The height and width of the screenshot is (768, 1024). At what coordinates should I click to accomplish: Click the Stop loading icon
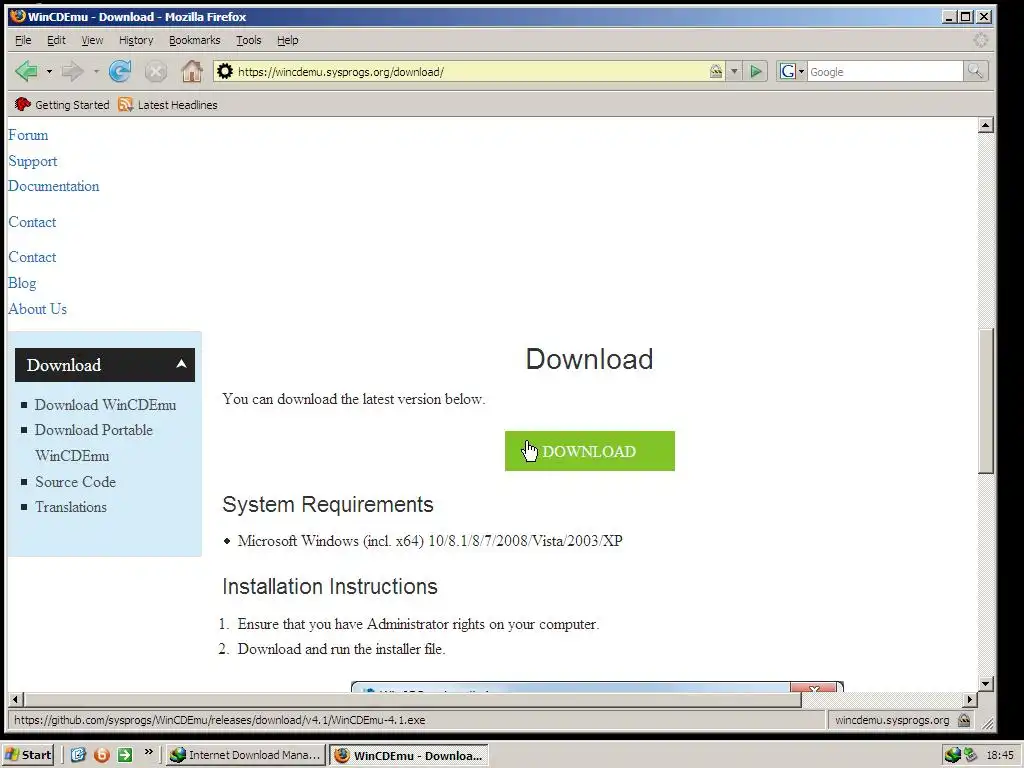click(155, 71)
